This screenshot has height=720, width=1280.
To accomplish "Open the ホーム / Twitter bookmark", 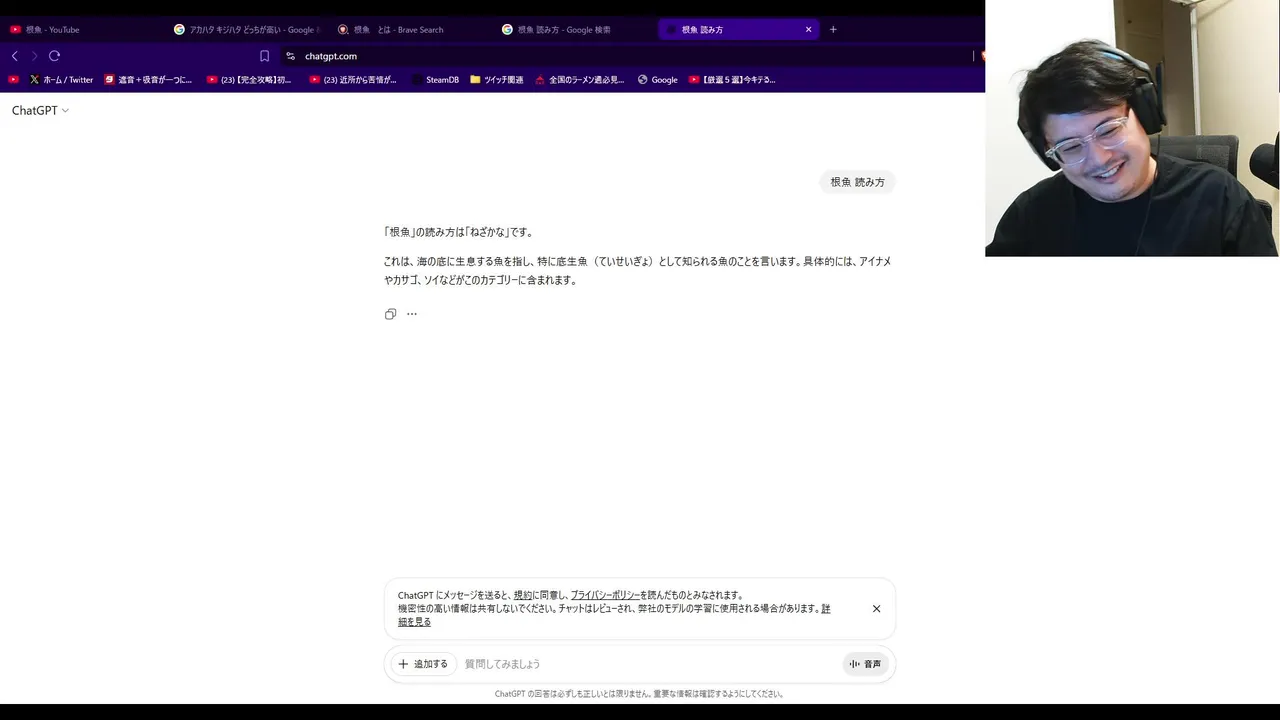I will [x=61, y=79].
